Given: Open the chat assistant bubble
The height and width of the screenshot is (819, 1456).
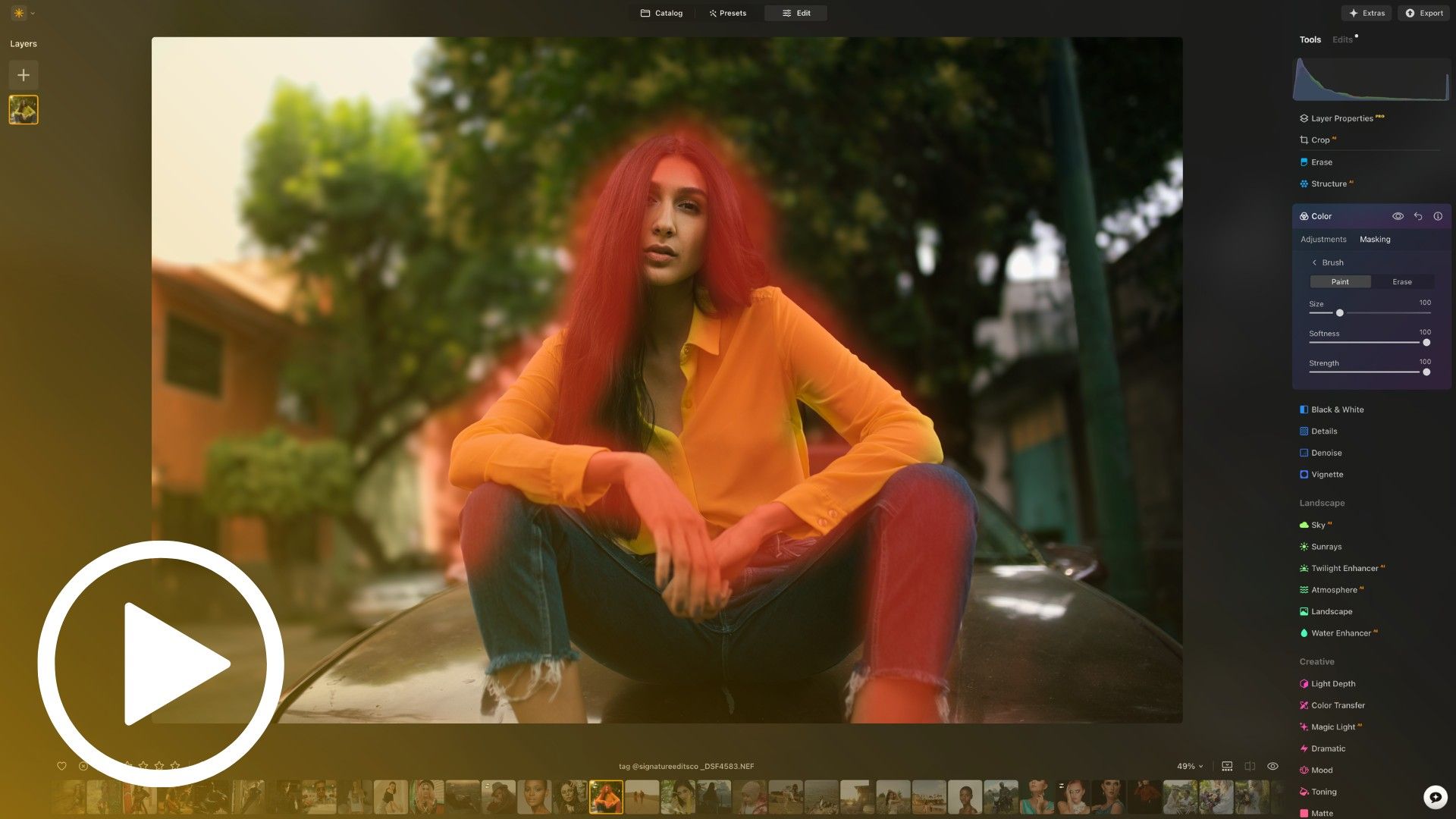Looking at the screenshot, I should [1435, 797].
